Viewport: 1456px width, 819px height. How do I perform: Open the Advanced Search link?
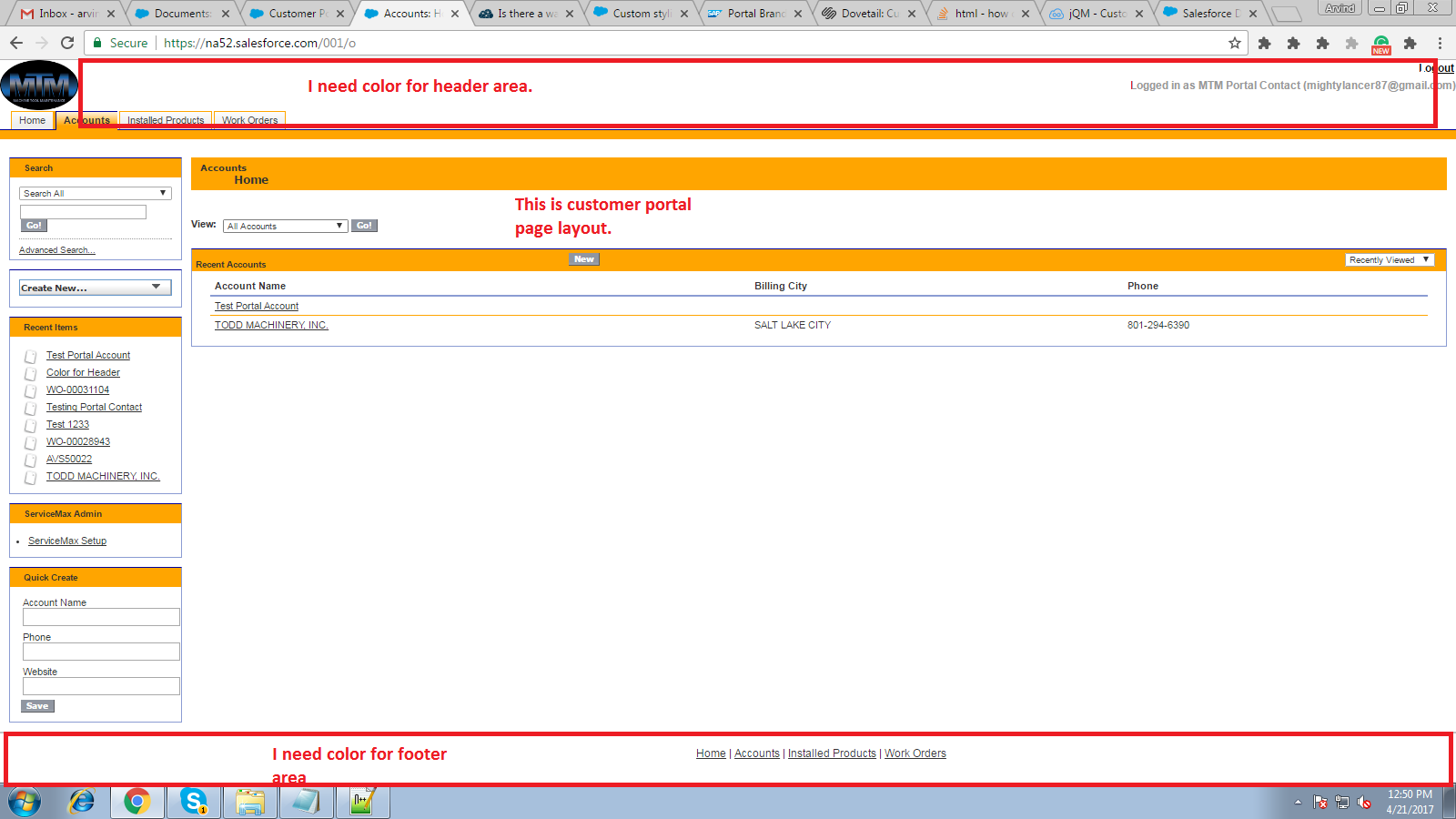pos(57,250)
